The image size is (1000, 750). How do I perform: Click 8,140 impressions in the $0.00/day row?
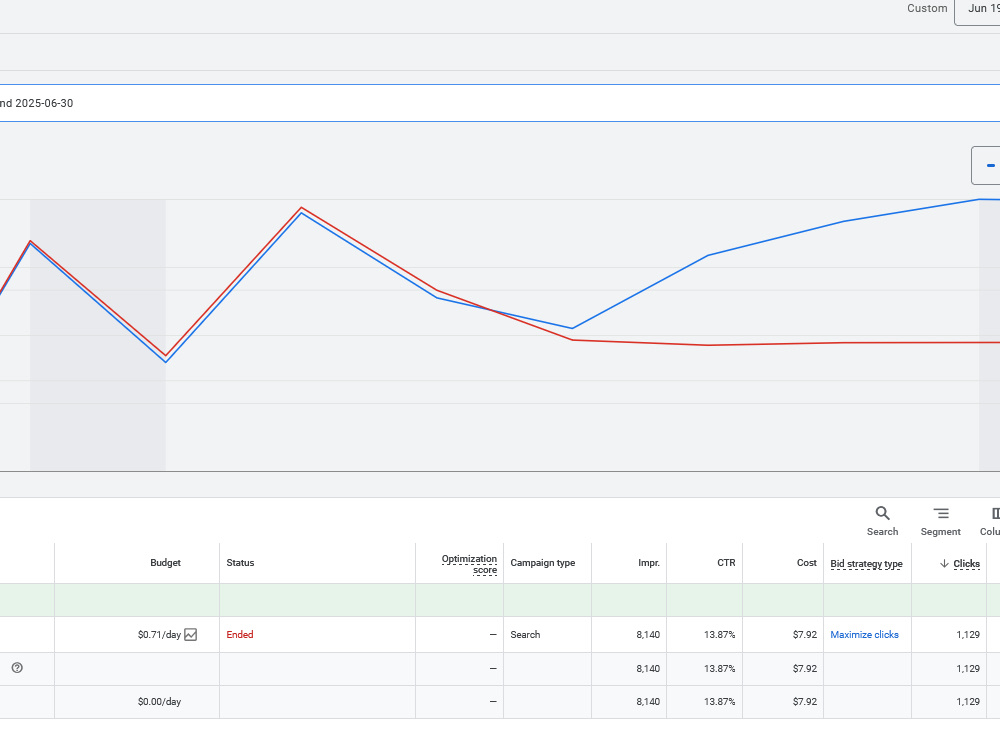[x=648, y=702]
